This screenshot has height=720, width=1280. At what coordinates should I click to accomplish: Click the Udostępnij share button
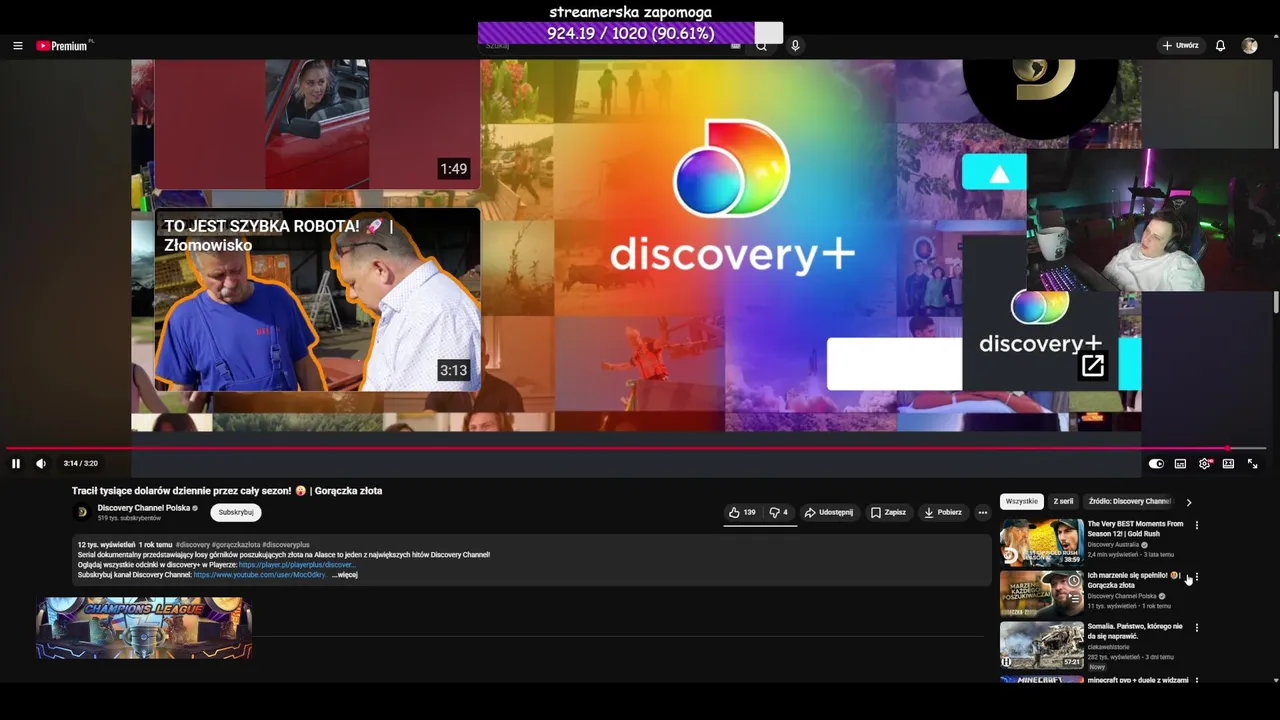coord(829,513)
